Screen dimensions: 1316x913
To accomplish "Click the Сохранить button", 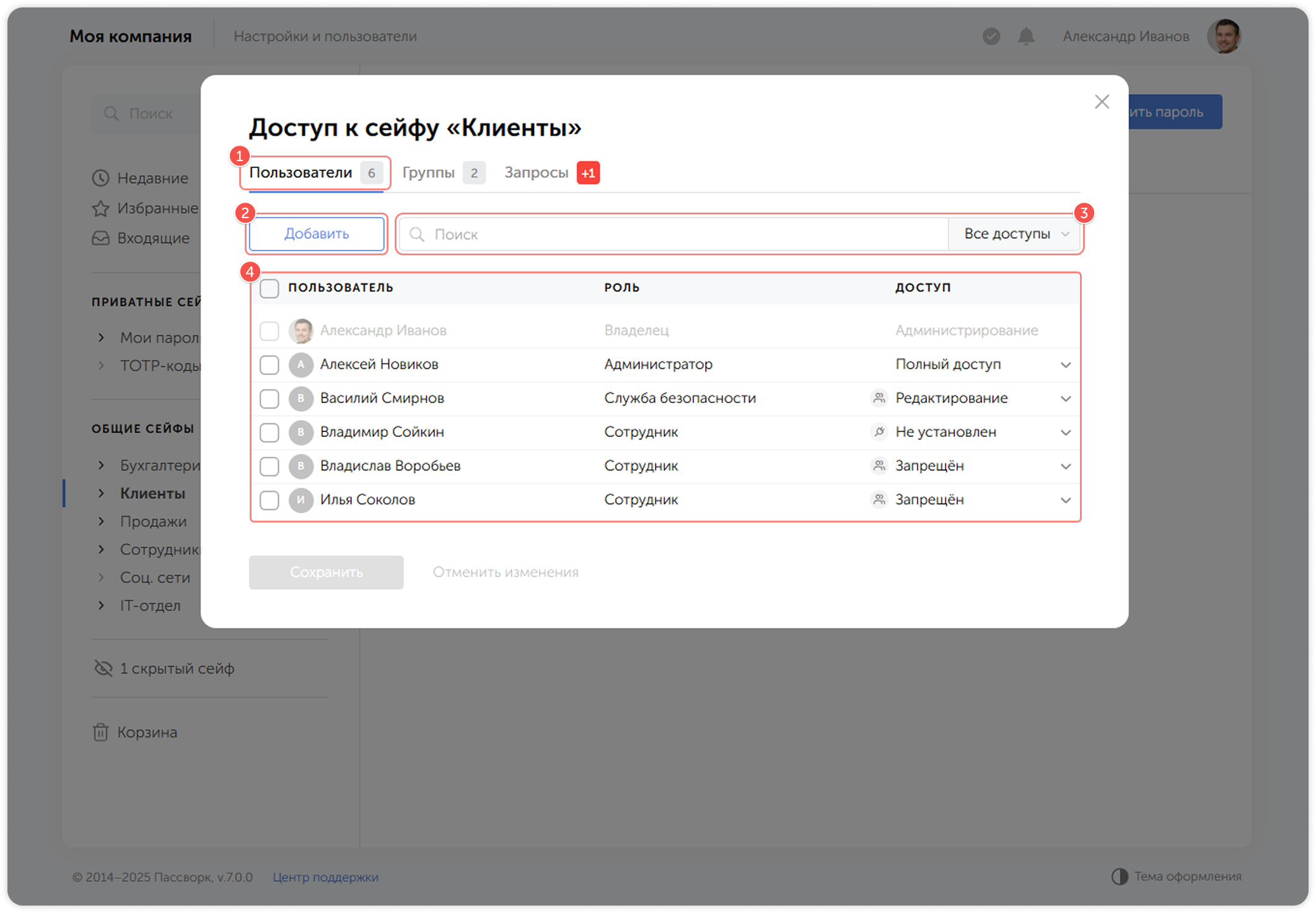I will (326, 572).
